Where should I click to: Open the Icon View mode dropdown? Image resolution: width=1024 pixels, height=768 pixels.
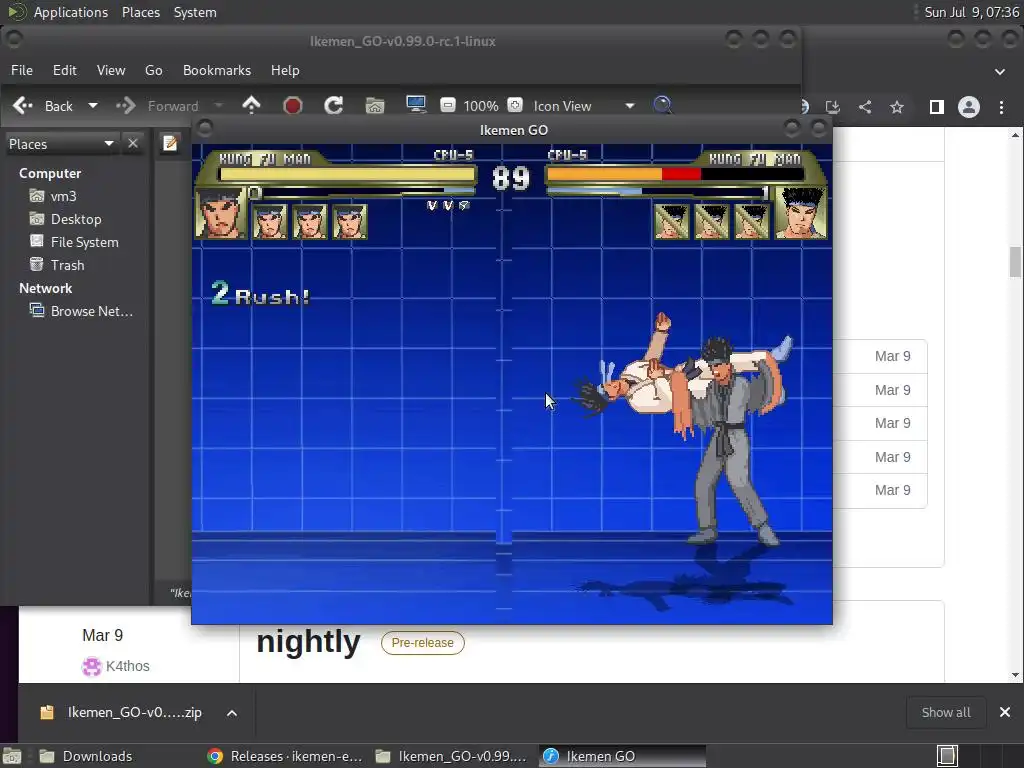tap(583, 106)
